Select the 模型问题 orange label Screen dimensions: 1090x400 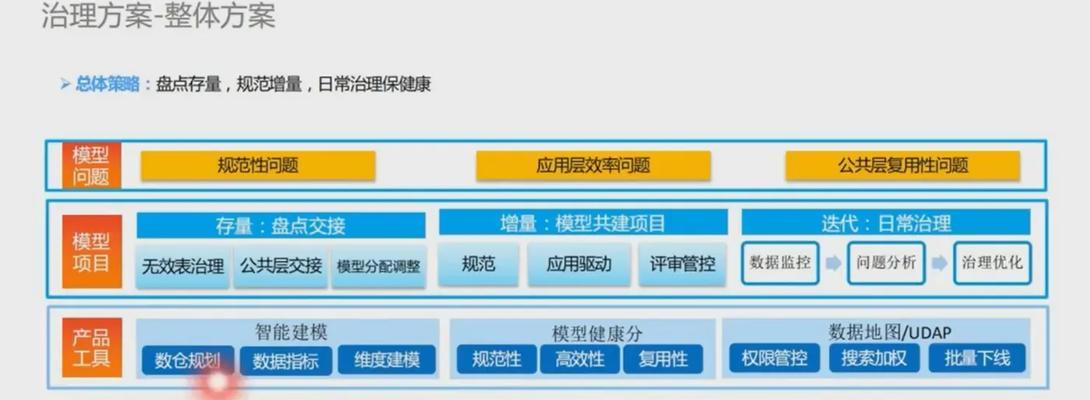pyautogui.click(x=91, y=166)
